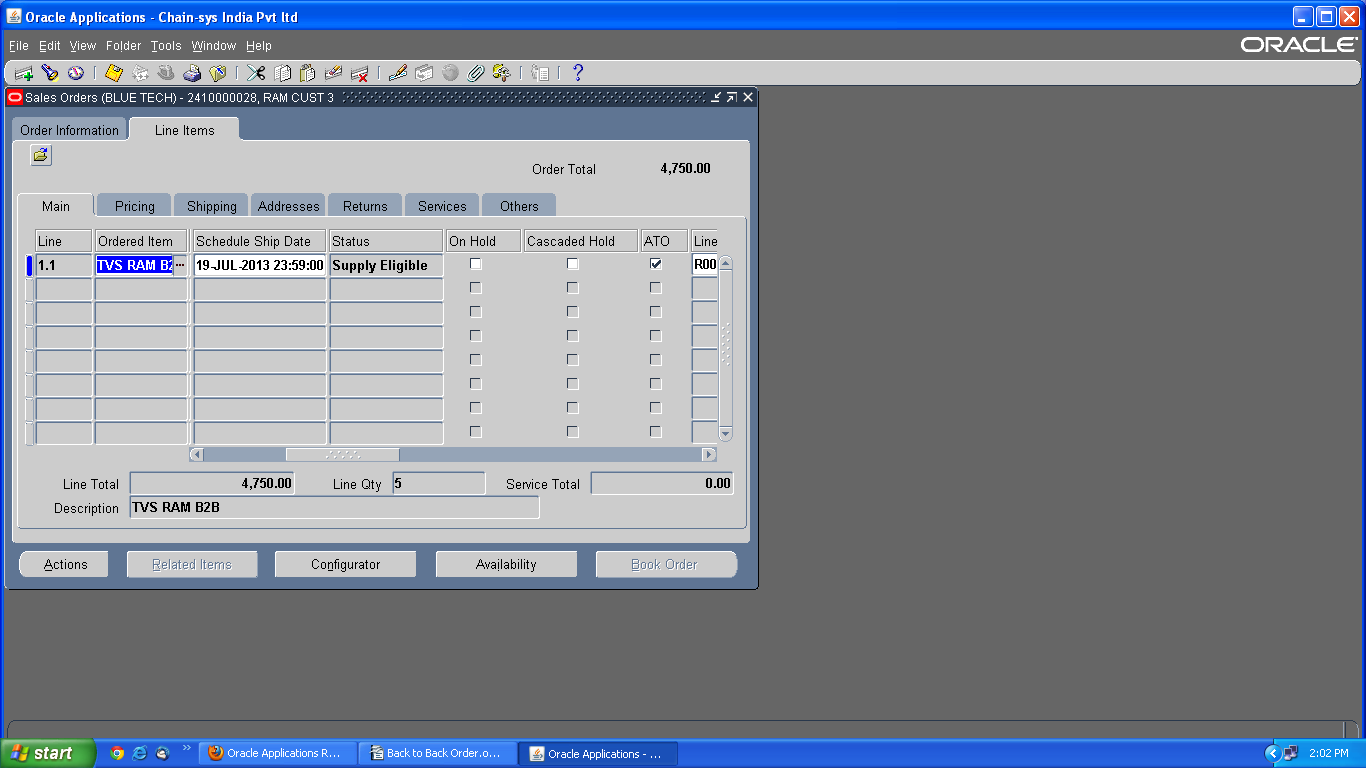
Task: Click the Window Help question mark icon
Action: coord(577,73)
